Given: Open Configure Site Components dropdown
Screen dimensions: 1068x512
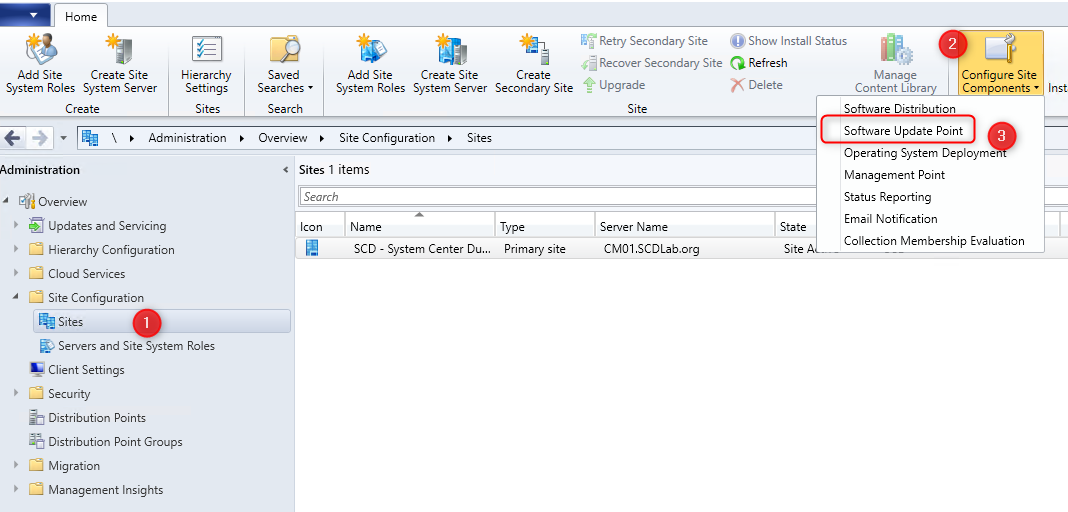Looking at the screenshot, I should coord(1000,65).
